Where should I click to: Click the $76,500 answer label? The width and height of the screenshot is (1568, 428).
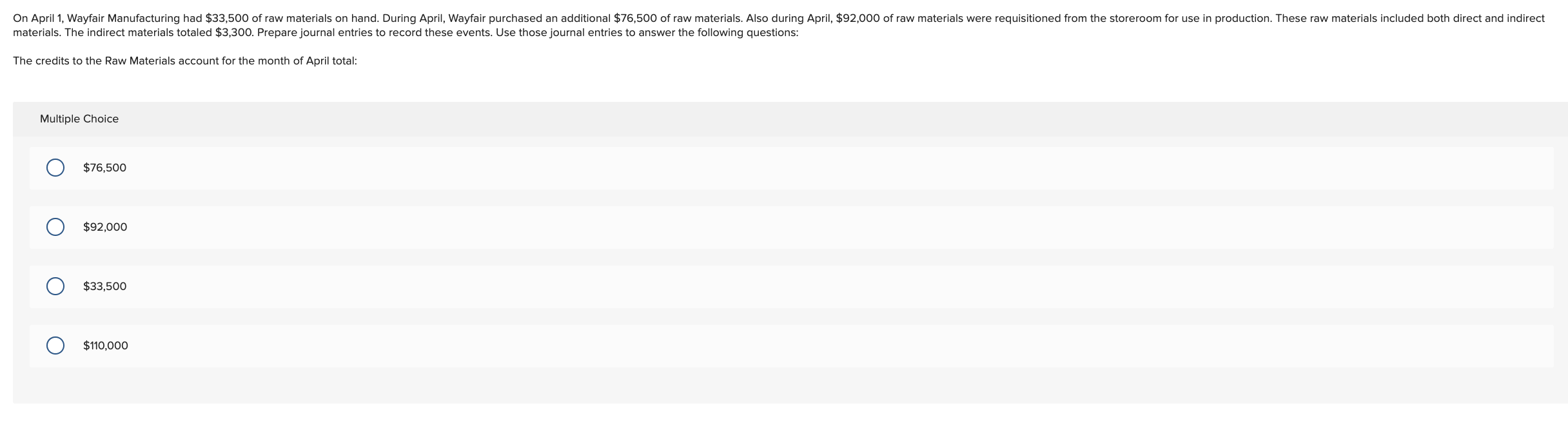104,168
